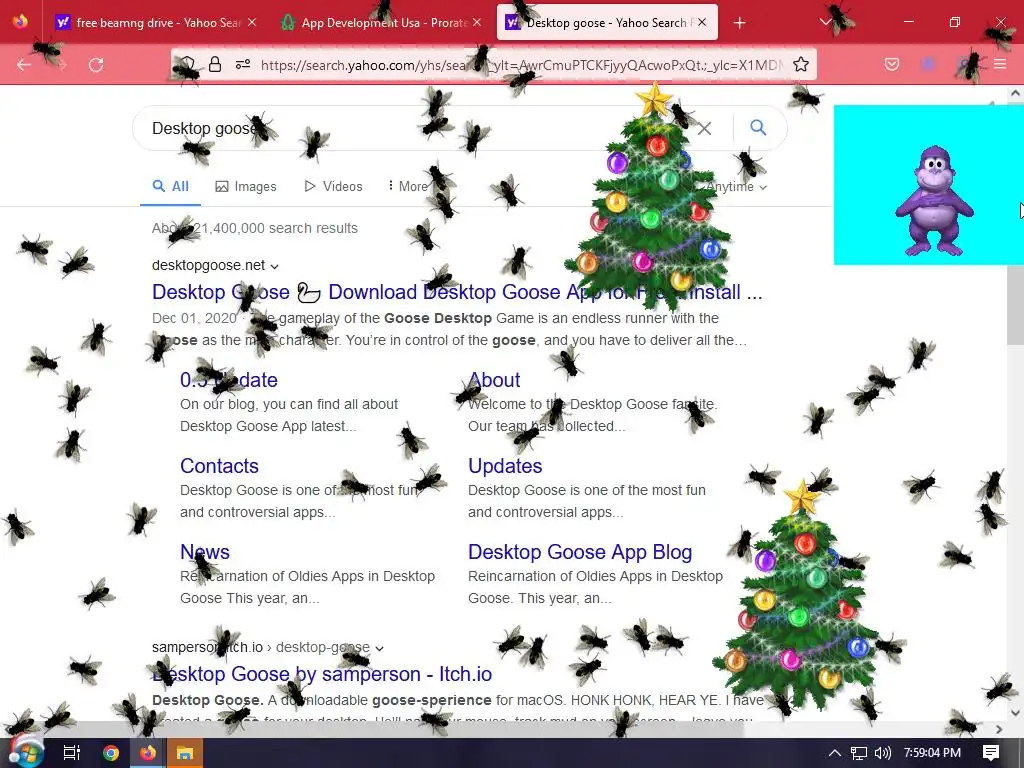Open the volume tray icon
Screen dimensions: 1024x768
882,753
